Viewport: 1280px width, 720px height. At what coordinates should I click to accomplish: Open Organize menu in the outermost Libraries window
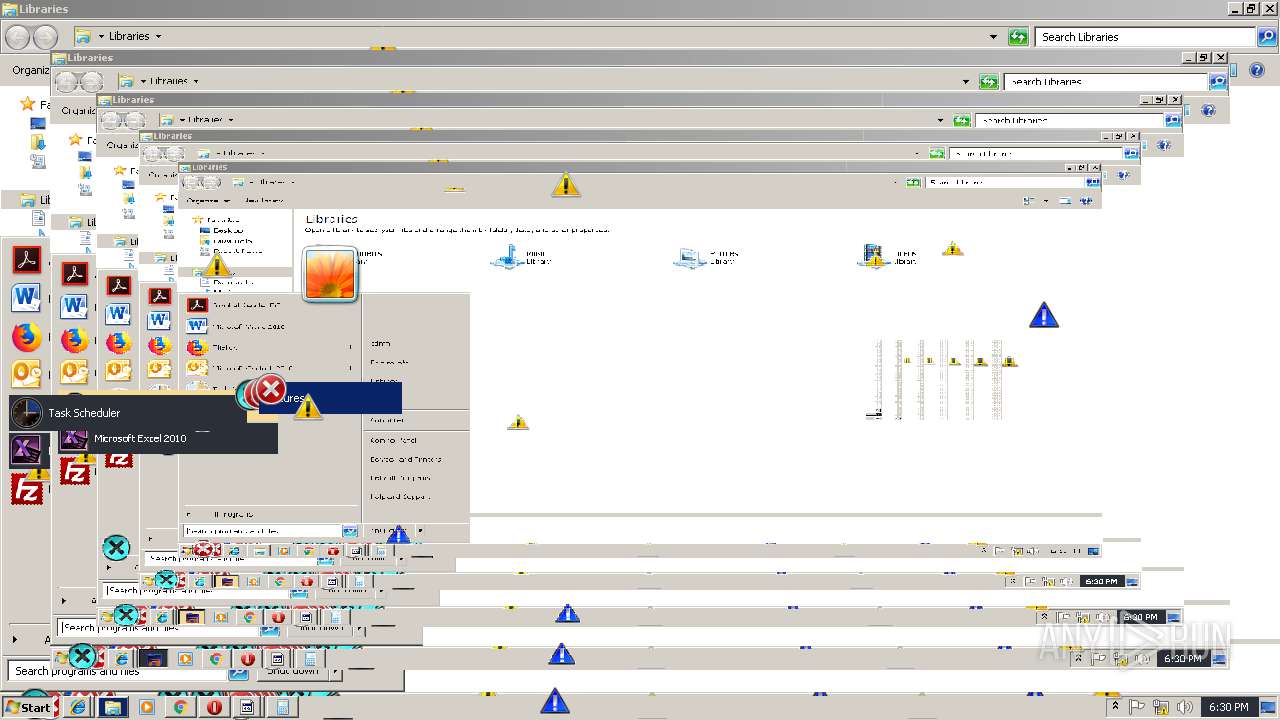point(30,70)
